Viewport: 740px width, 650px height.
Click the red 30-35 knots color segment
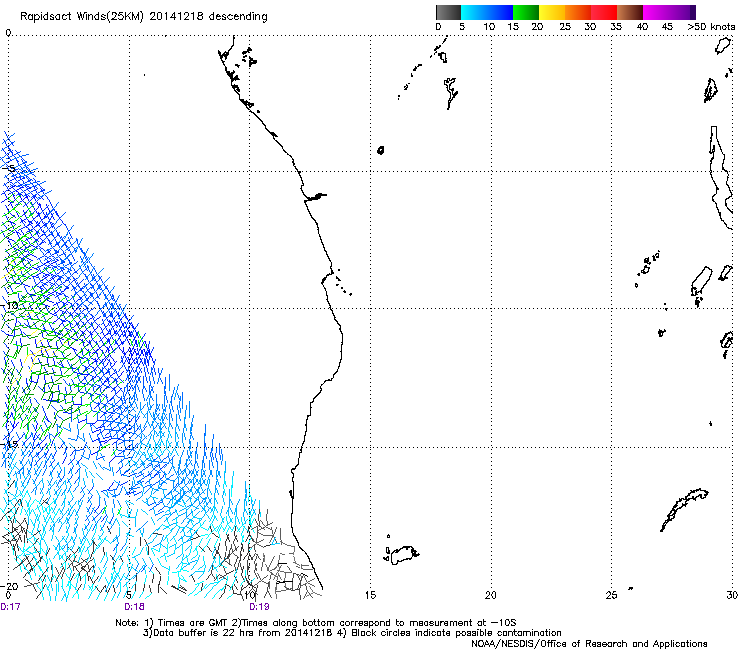tap(604, 12)
